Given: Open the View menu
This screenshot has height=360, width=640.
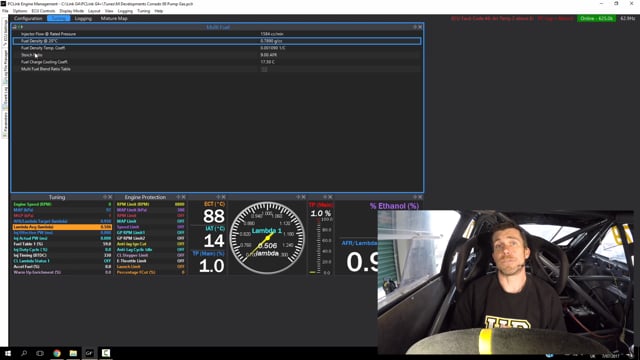Looking at the screenshot, I should 109,11.
